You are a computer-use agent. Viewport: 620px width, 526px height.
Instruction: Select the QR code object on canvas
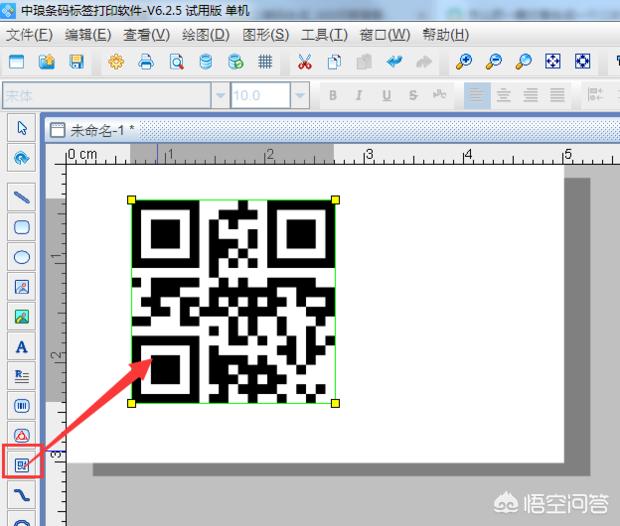point(233,301)
